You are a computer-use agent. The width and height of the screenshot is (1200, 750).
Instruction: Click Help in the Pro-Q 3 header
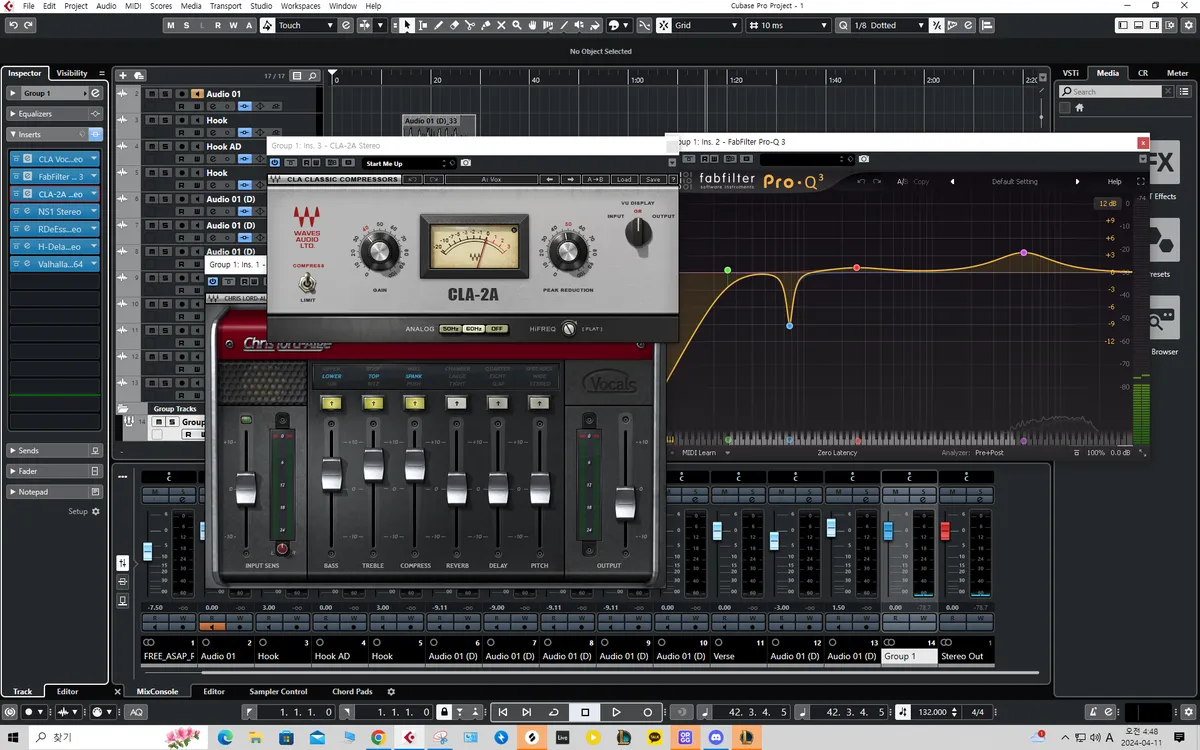click(1114, 182)
